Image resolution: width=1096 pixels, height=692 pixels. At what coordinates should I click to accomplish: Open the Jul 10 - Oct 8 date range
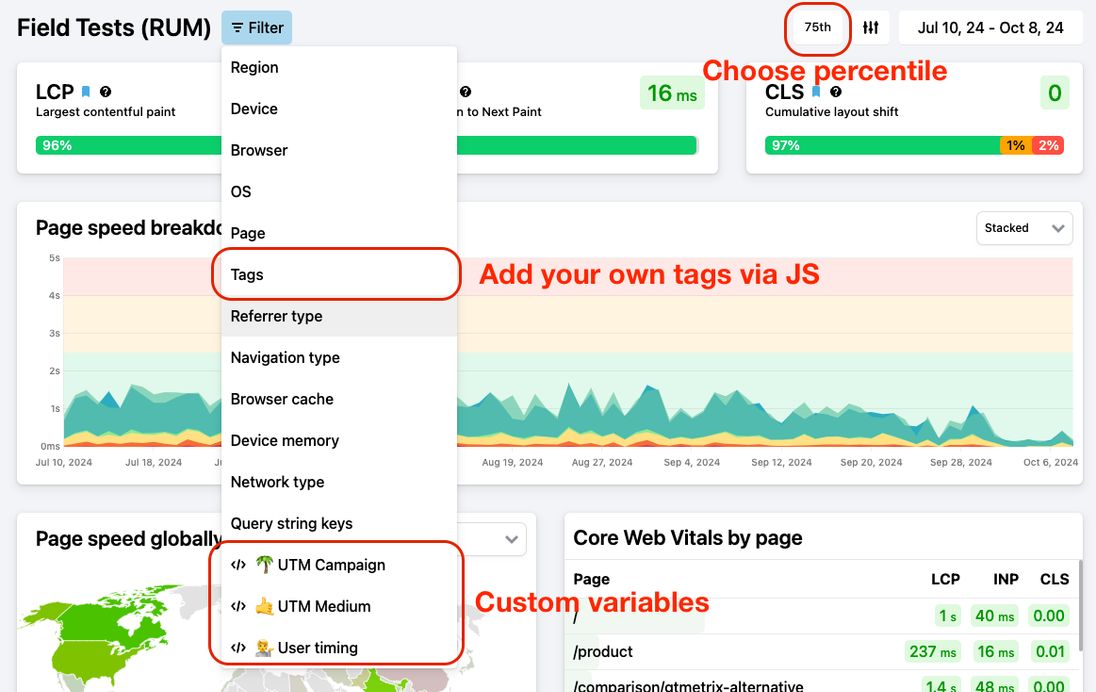990,28
